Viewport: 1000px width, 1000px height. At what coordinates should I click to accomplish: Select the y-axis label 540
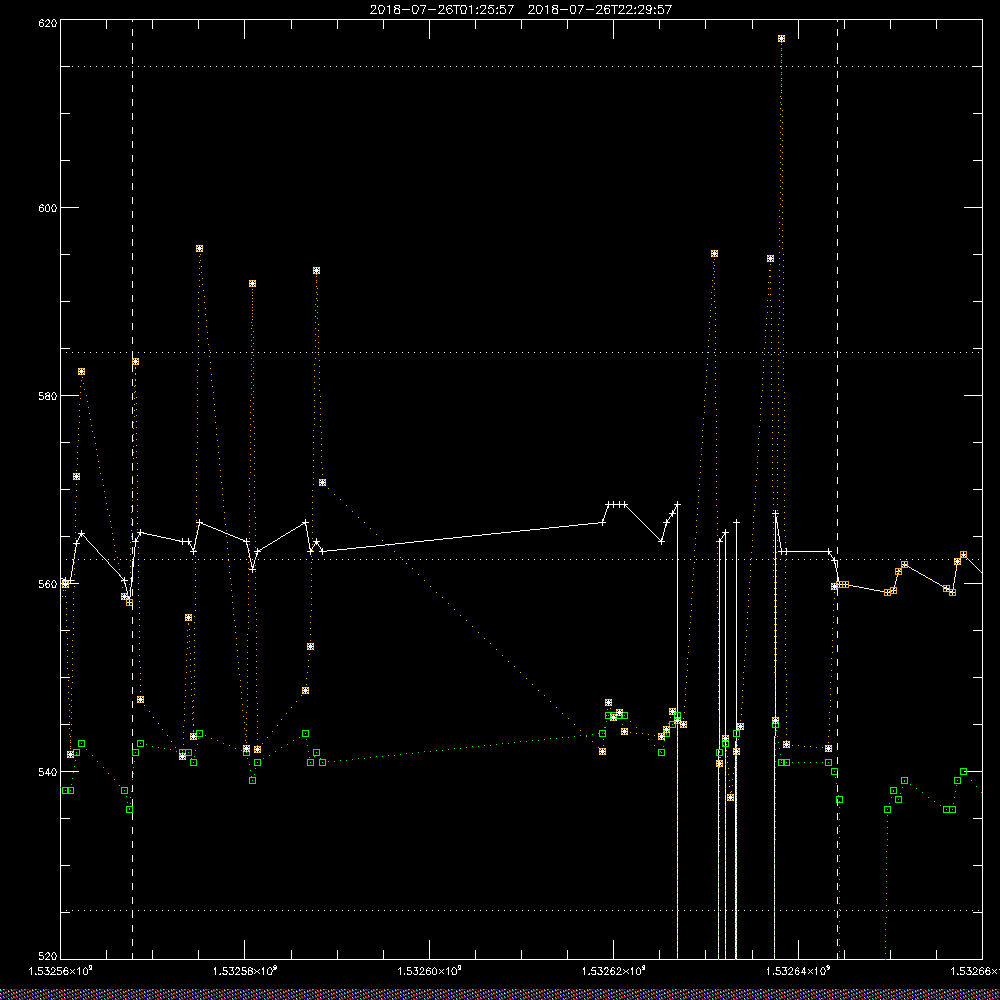tap(48, 772)
